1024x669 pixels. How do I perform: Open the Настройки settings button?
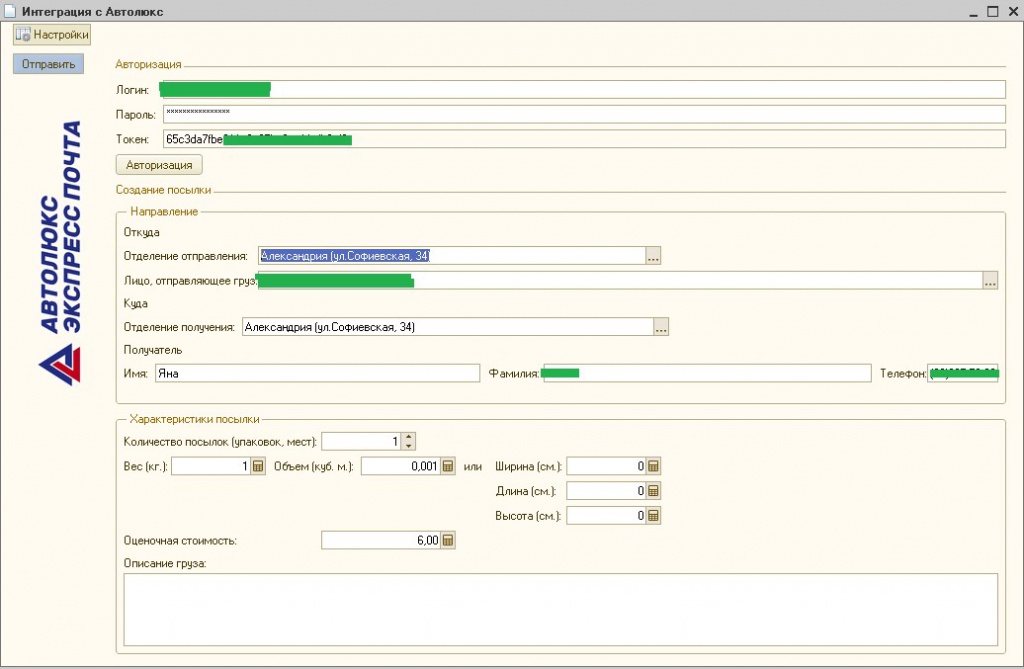[52, 35]
